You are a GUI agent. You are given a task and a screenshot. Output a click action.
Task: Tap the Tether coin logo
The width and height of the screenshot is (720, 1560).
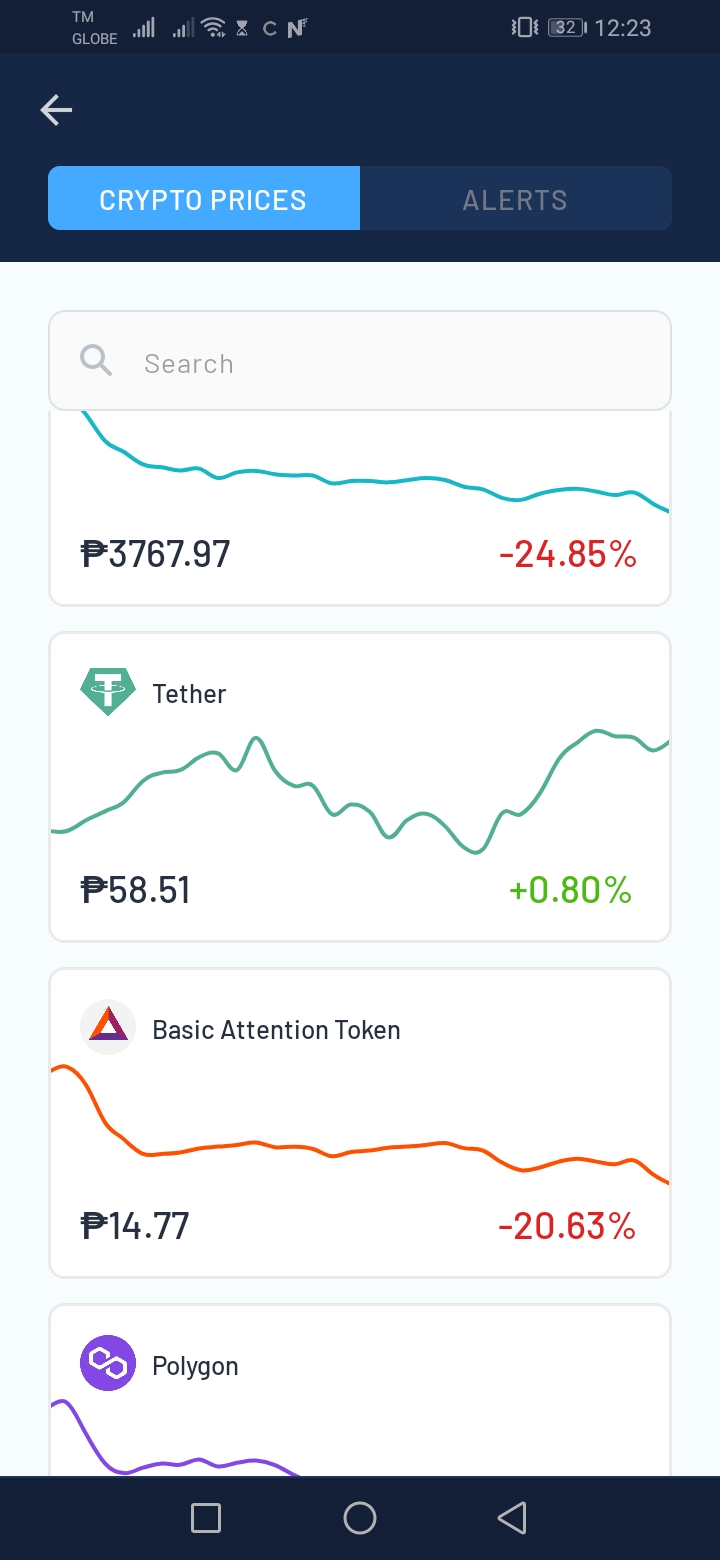(107, 692)
